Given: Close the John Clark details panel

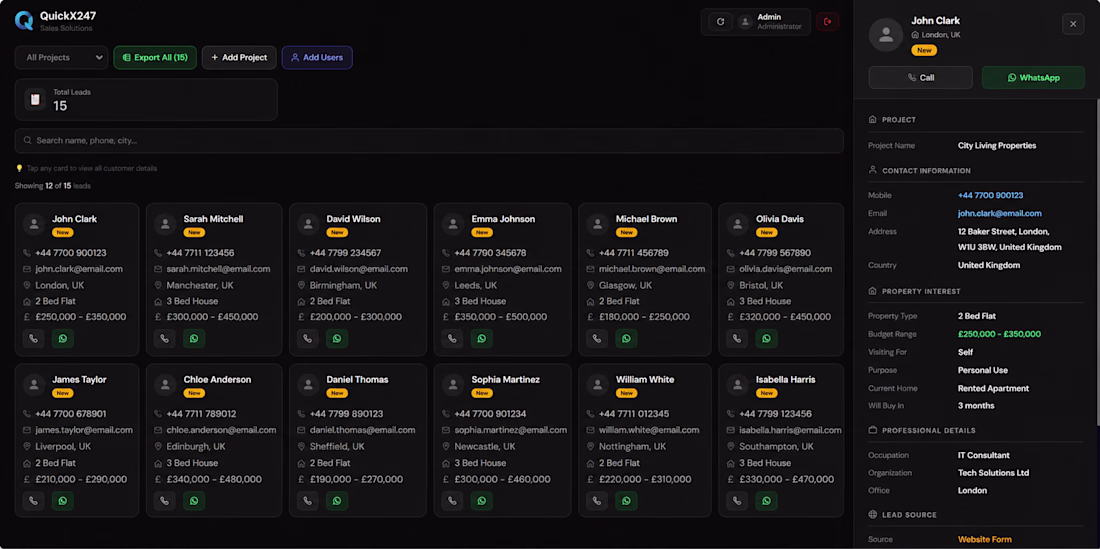Looking at the screenshot, I should tap(1073, 24).
